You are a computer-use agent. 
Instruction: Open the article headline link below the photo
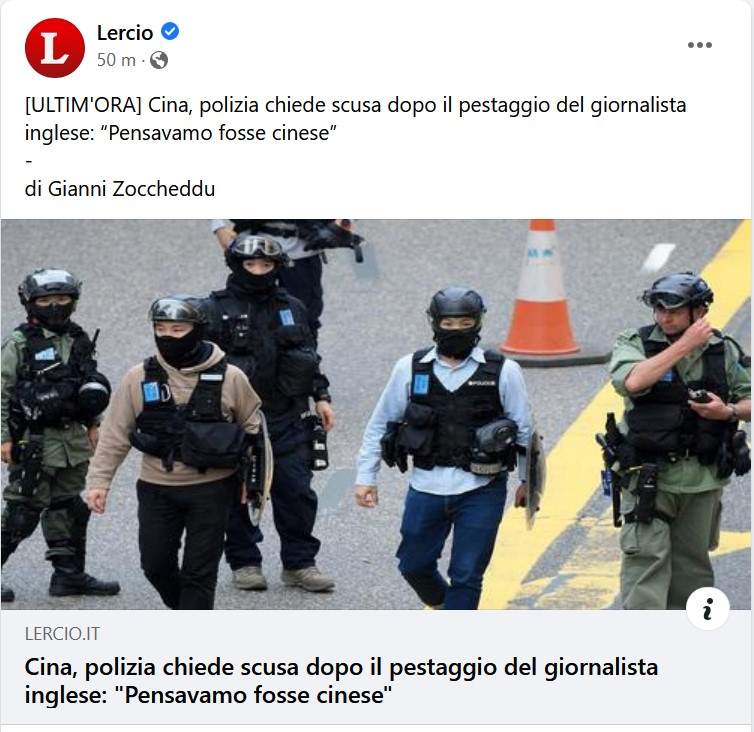341,681
